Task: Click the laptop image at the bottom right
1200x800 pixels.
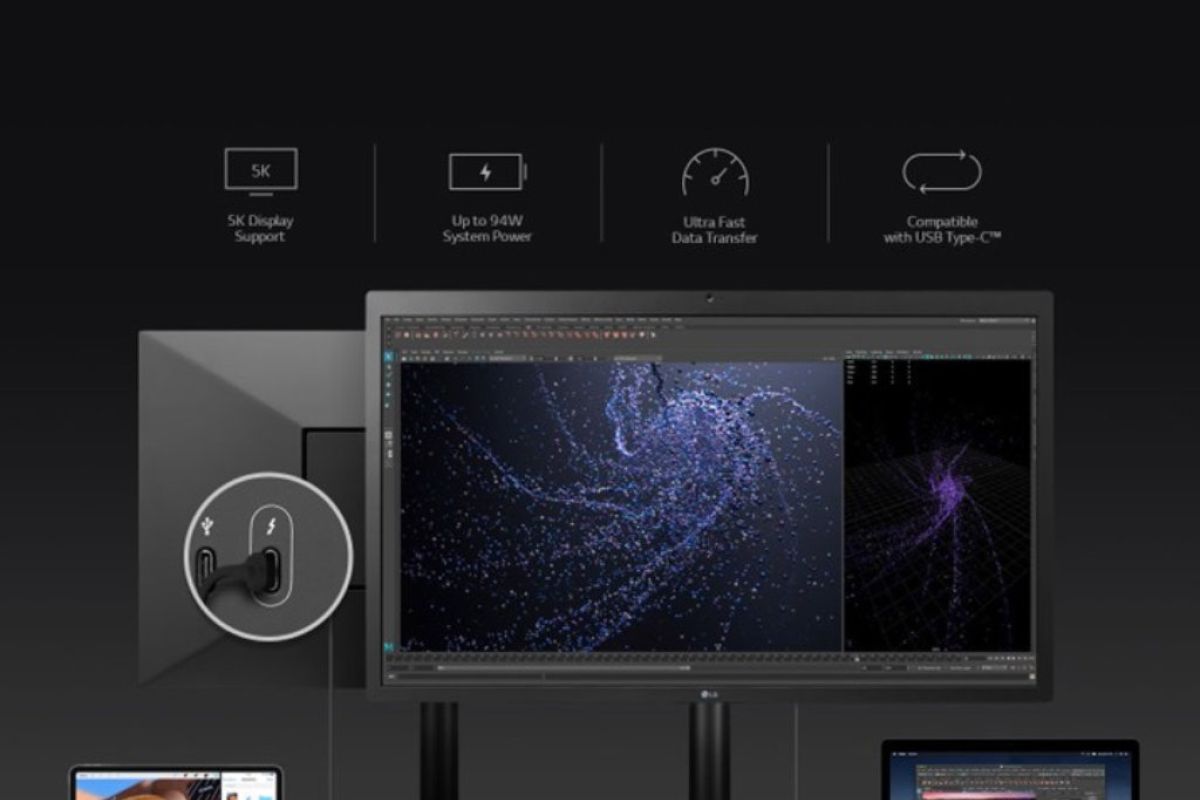Action: pos(1010,770)
